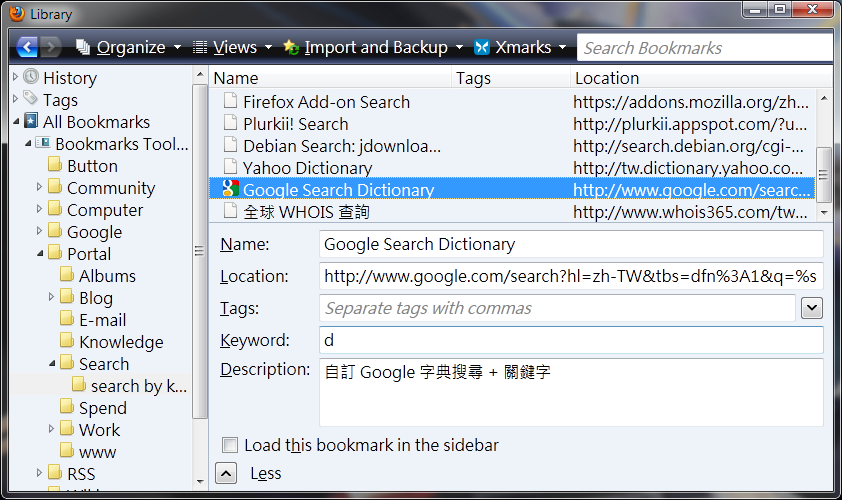Click the Description text area

pyautogui.click(x=571, y=393)
